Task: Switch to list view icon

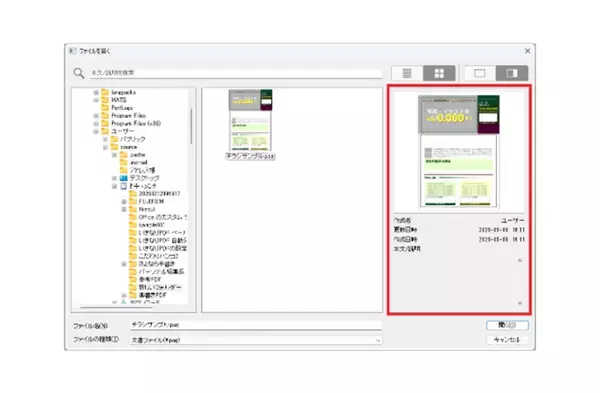Action: pyautogui.click(x=407, y=73)
